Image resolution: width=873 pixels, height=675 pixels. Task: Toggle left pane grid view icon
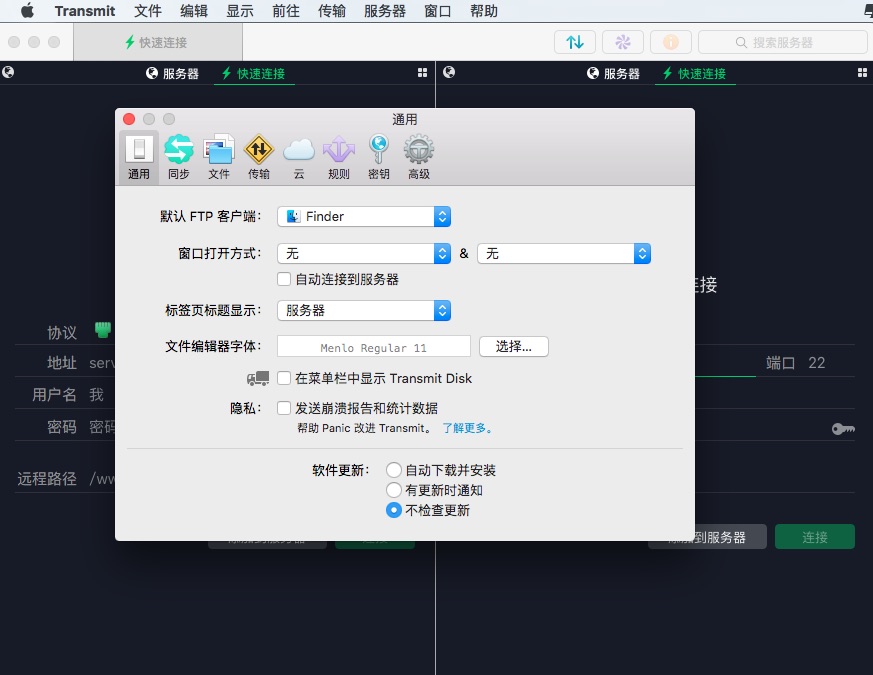(423, 72)
